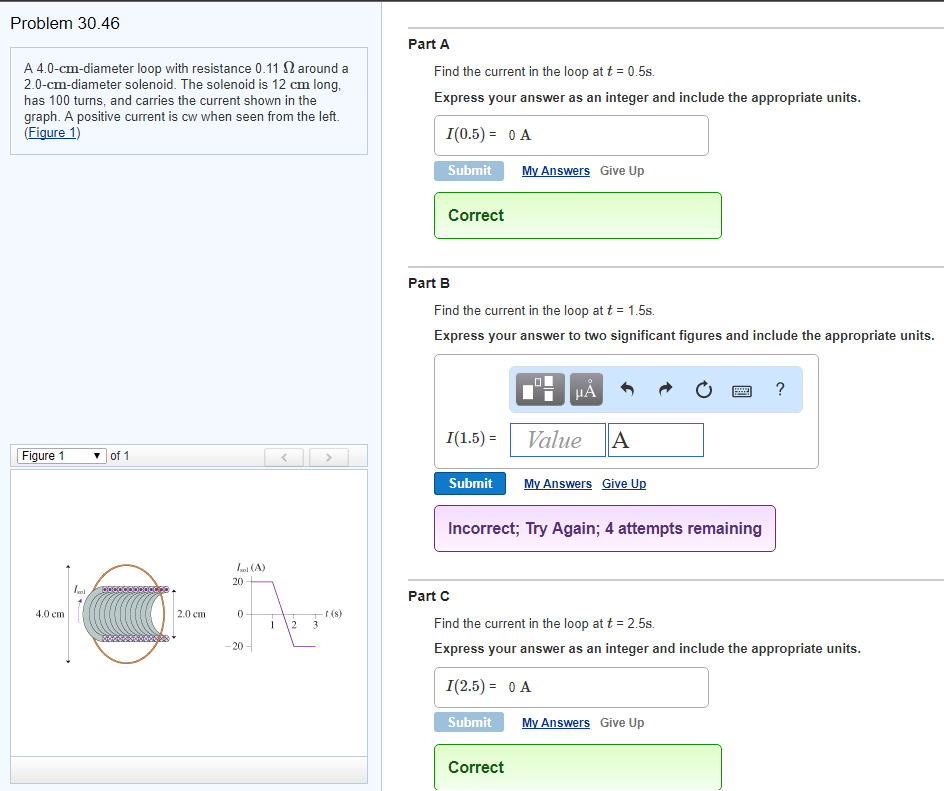Click the previous figure arrow

pyautogui.click(x=283, y=456)
